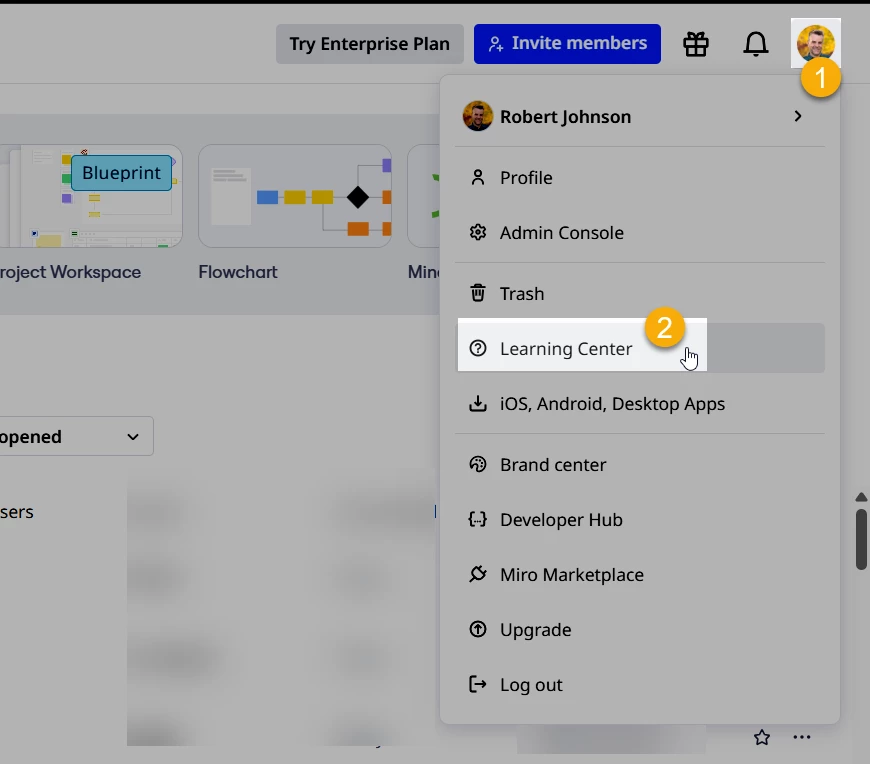Select Profile from the menu
Image resolution: width=870 pixels, height=764 pixels.
pos(640,178)
